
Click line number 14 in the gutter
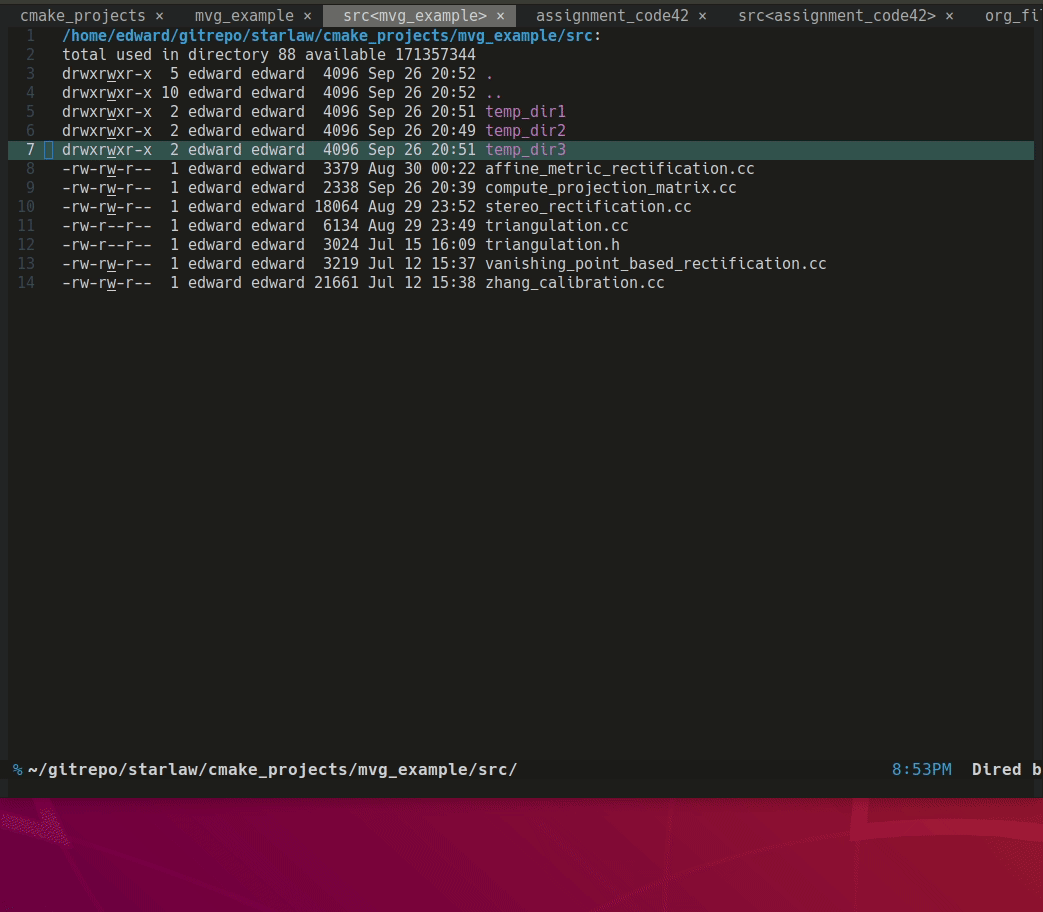(26, 283)
